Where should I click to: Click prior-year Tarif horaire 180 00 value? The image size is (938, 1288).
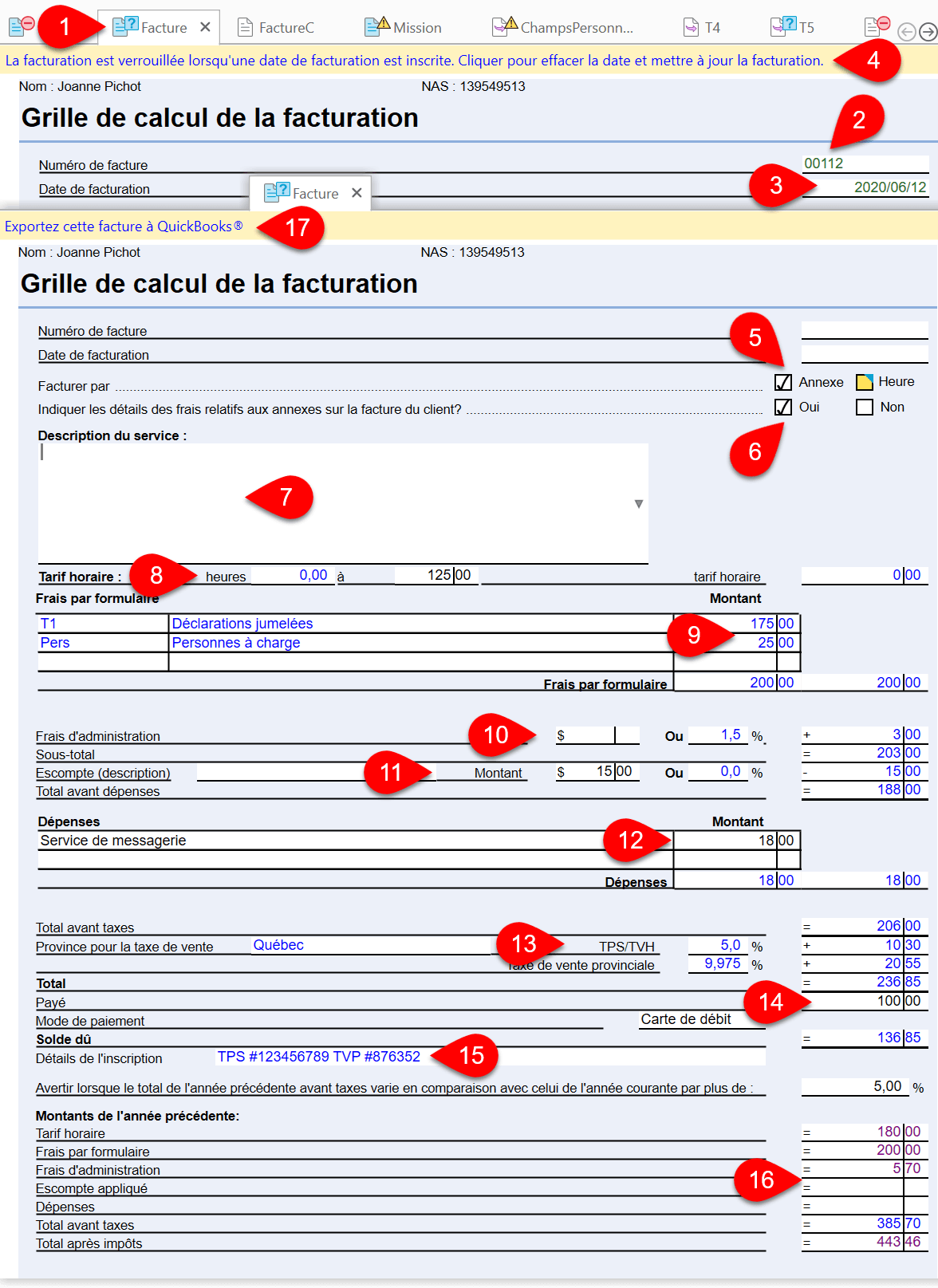click(x=865, y=1132)
